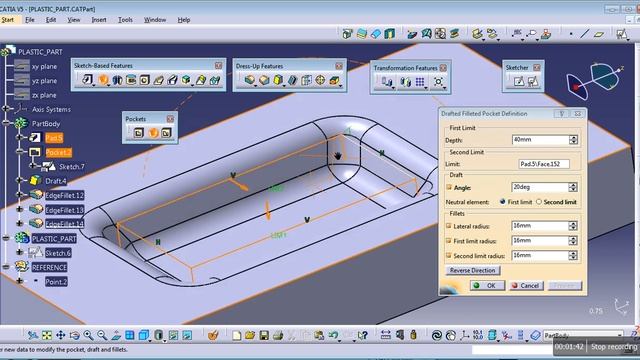Click the Rectangular Pattern grid icon
Image resolution: width=640 pixels, height=360 pixels.
pos(420,82)
